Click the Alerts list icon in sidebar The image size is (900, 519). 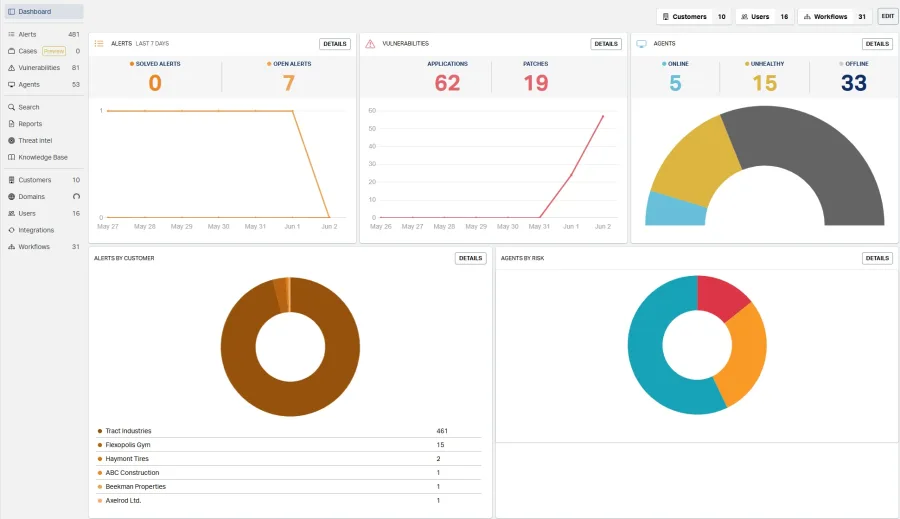click(x=11, y=34)
